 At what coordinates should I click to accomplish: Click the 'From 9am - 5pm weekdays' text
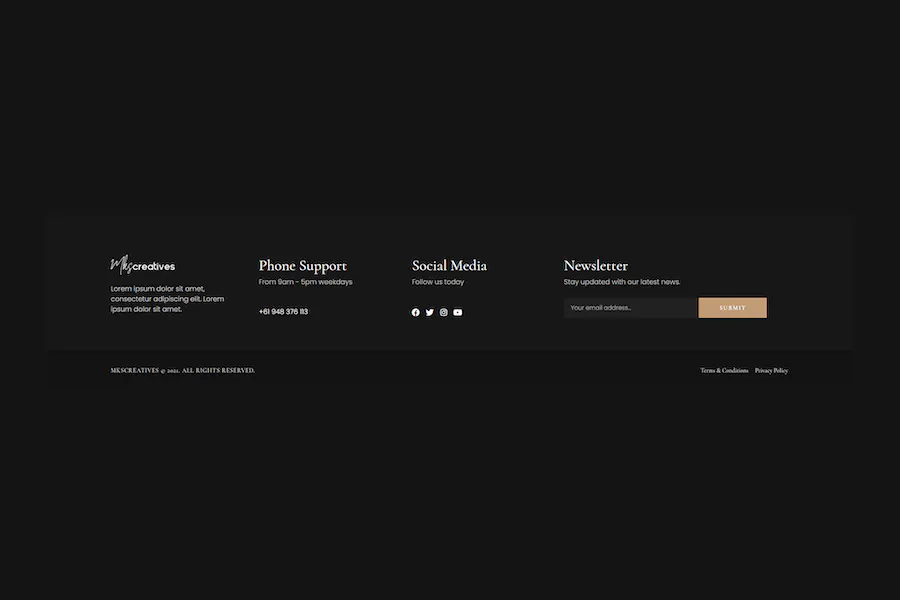pyautogui.click(x=305, y=282)
